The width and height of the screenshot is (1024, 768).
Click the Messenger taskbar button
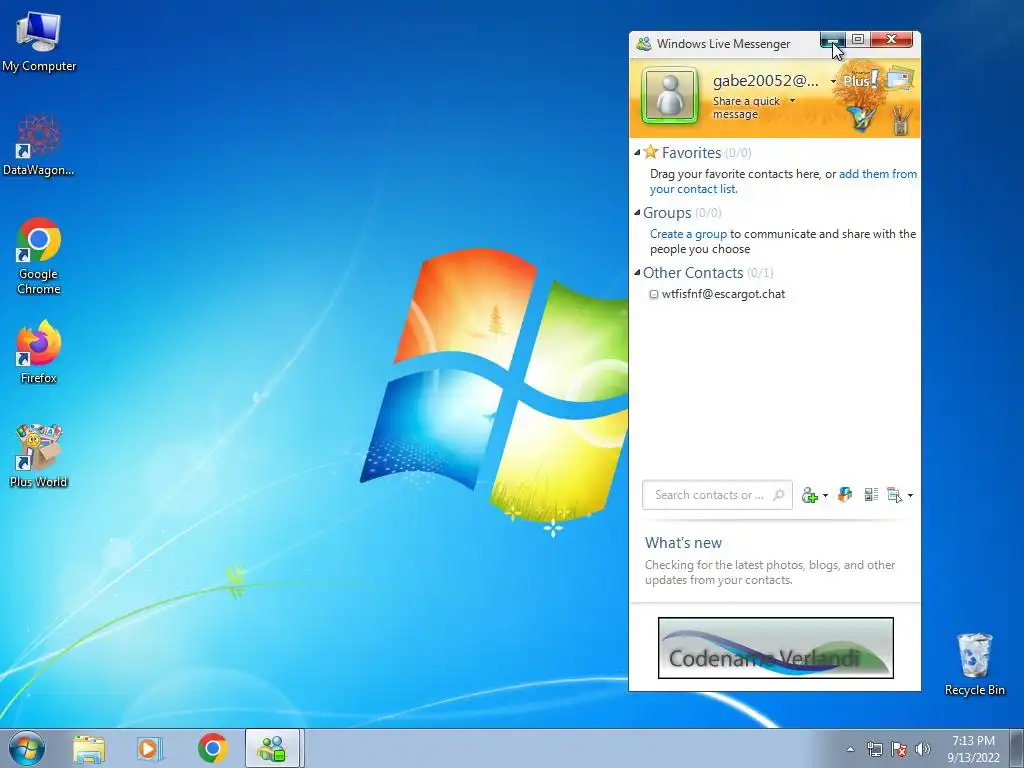coord(272,748)
